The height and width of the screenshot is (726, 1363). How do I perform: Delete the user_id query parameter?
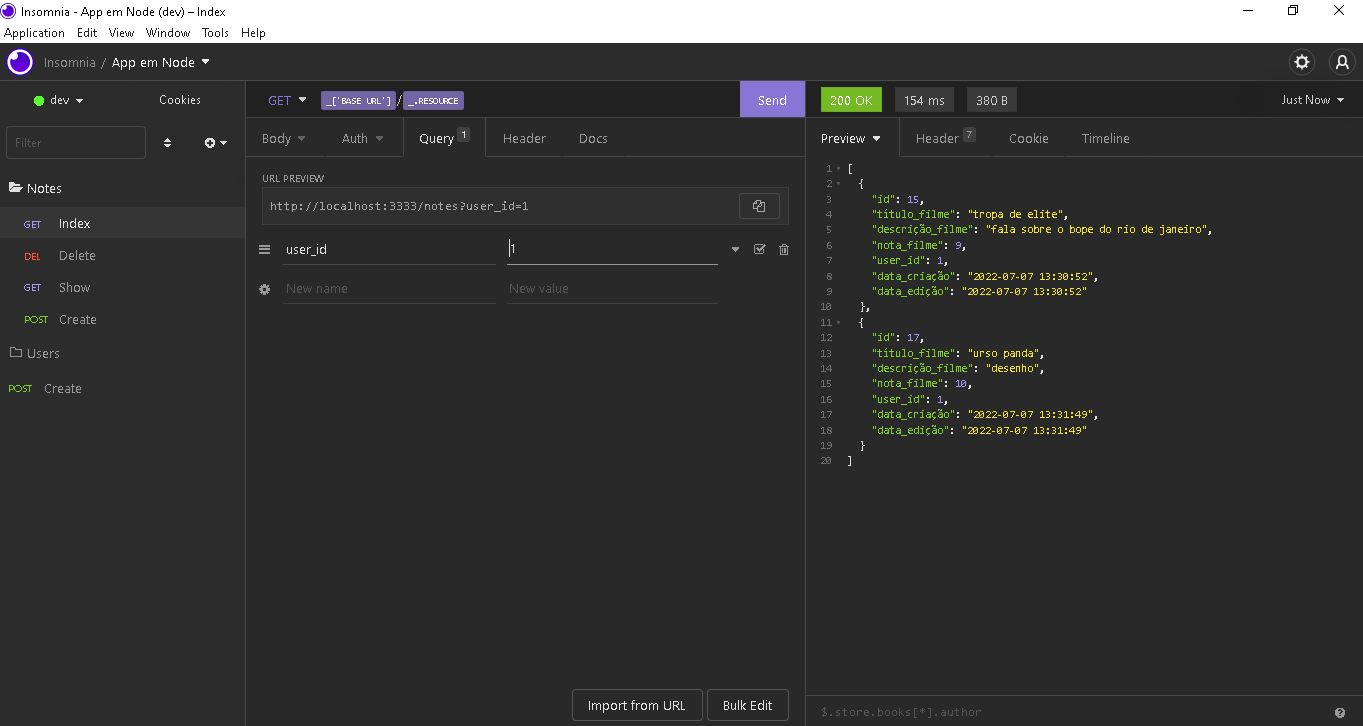click(x=784, y=249)
